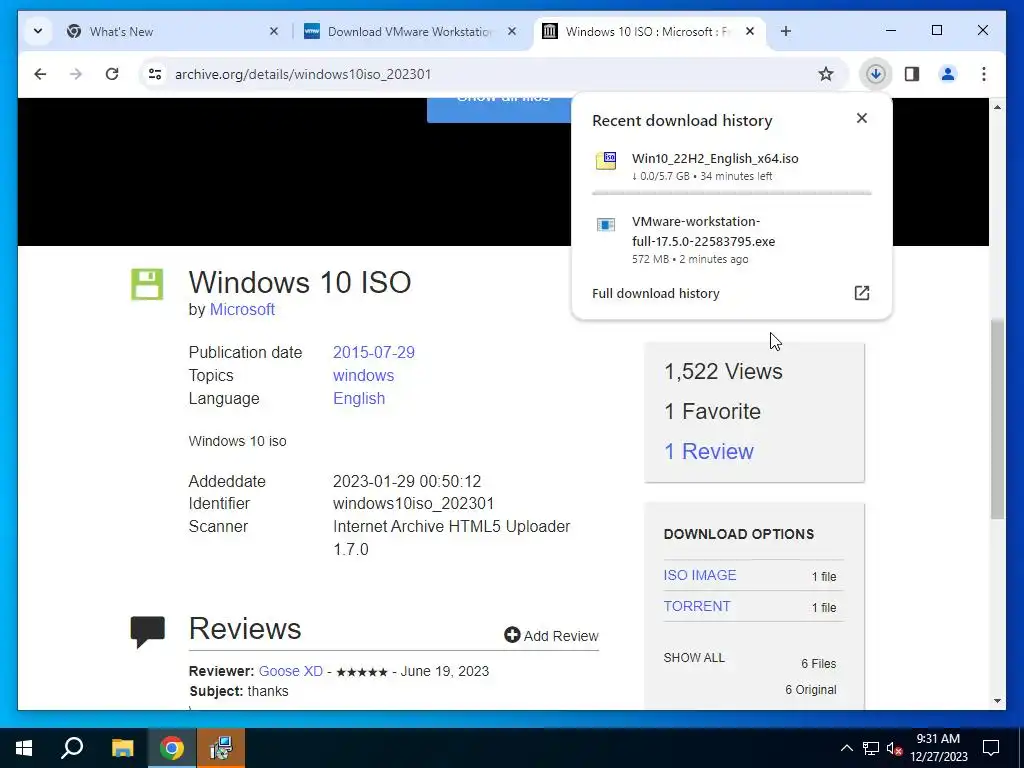Image resolution: width=1024 pixels, height=768 pixels.
Task: Close the Download VMware Workstation tab
Action: click(512, 31)
